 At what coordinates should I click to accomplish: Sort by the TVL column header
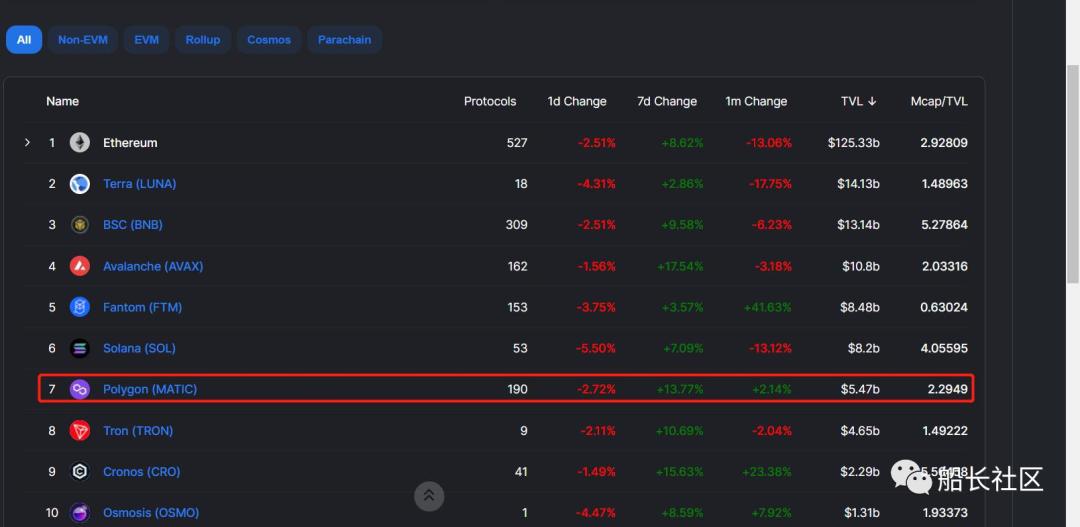859,101
